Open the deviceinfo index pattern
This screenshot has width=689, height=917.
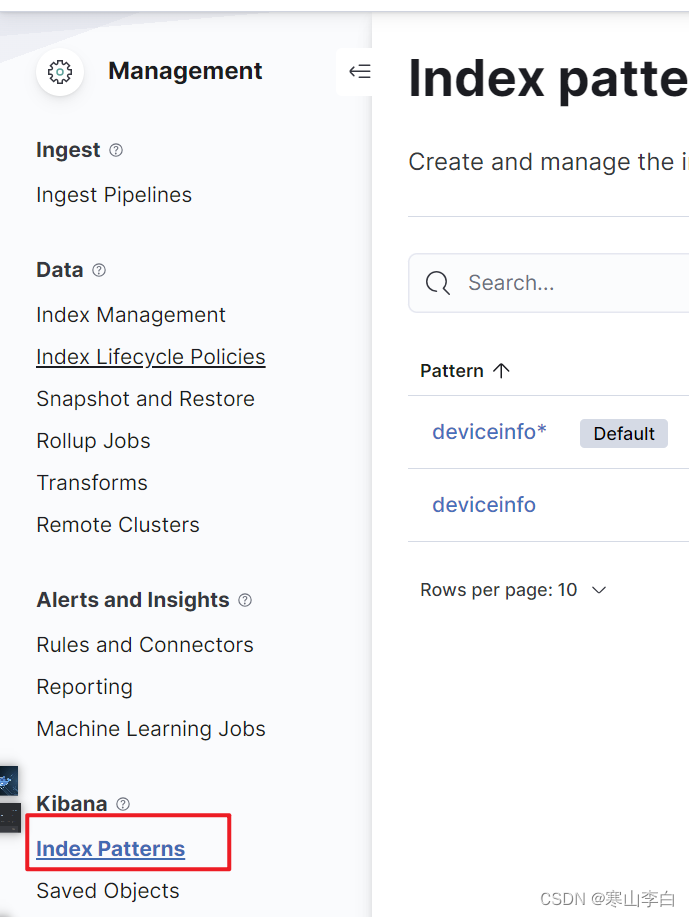[484, 505]
